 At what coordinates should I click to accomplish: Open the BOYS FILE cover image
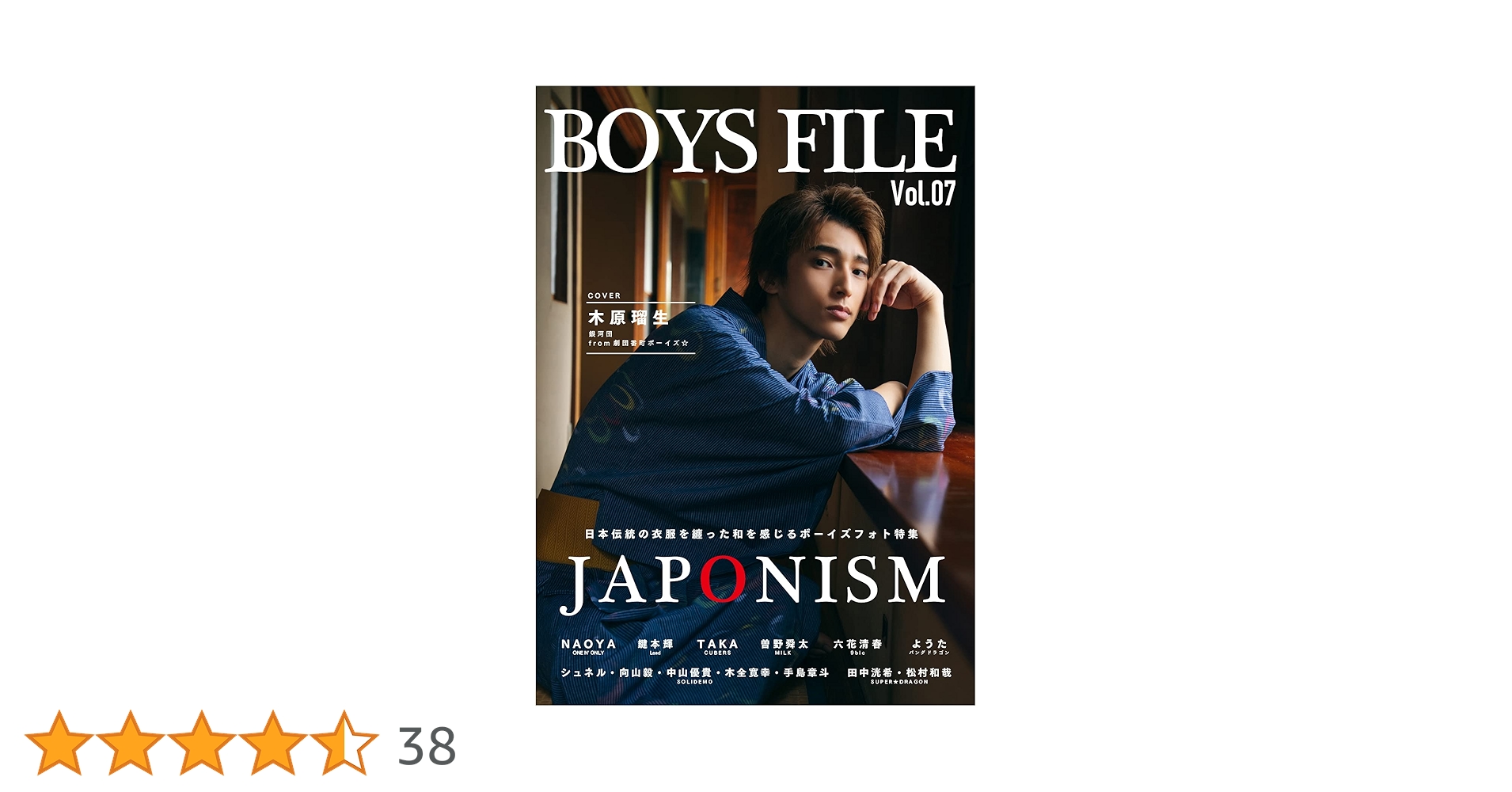755,395
